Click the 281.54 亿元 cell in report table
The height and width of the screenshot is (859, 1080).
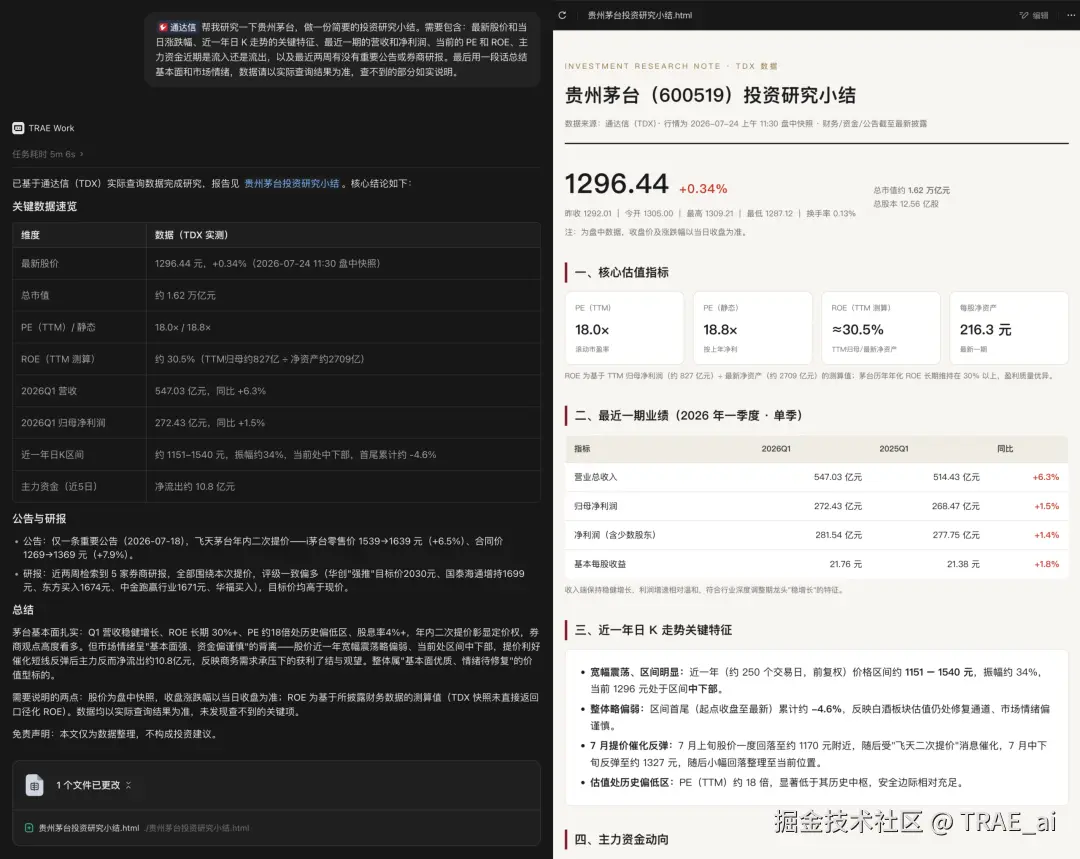(x=838, y=535)
